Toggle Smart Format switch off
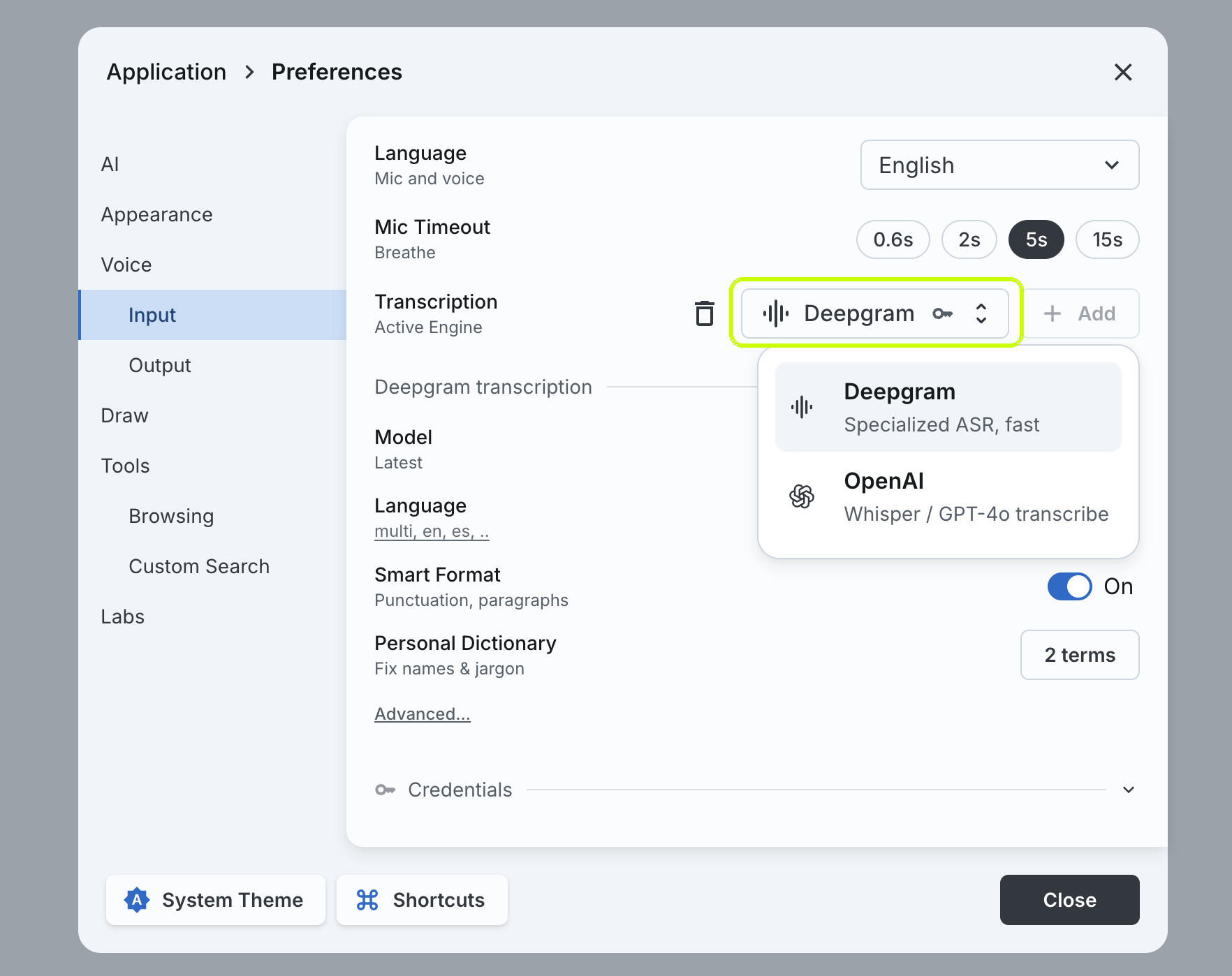 [x=1070, y=586]
